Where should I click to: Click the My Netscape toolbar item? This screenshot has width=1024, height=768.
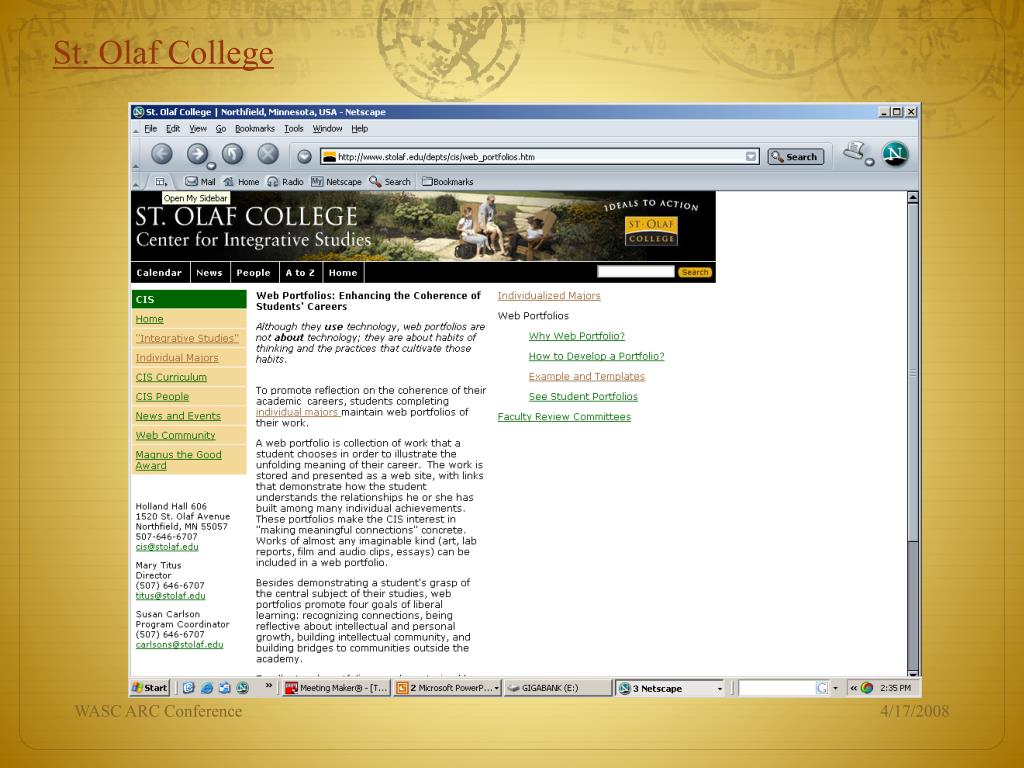point(336,182)
